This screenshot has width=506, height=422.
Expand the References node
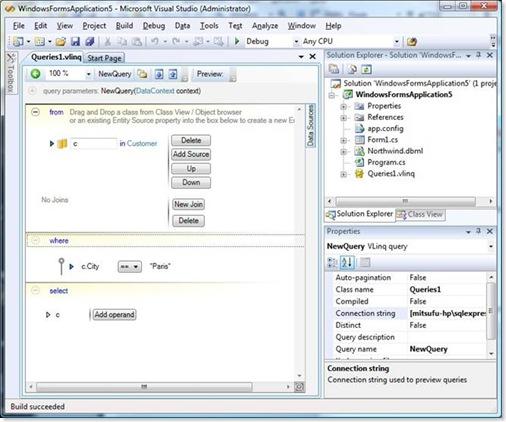pyautogui.click(x=343, y=118)
